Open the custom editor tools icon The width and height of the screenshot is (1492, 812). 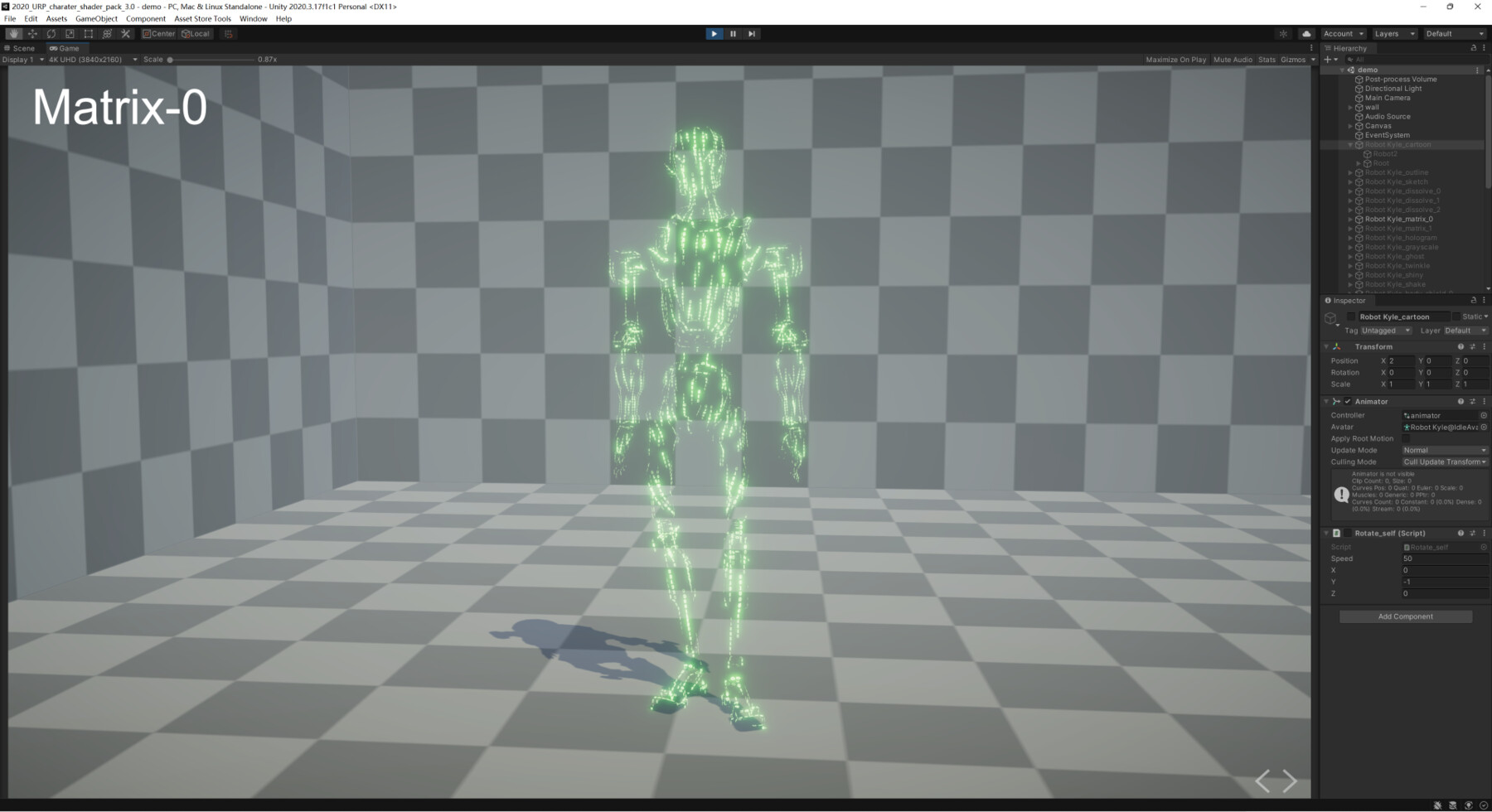pos(126,34)
